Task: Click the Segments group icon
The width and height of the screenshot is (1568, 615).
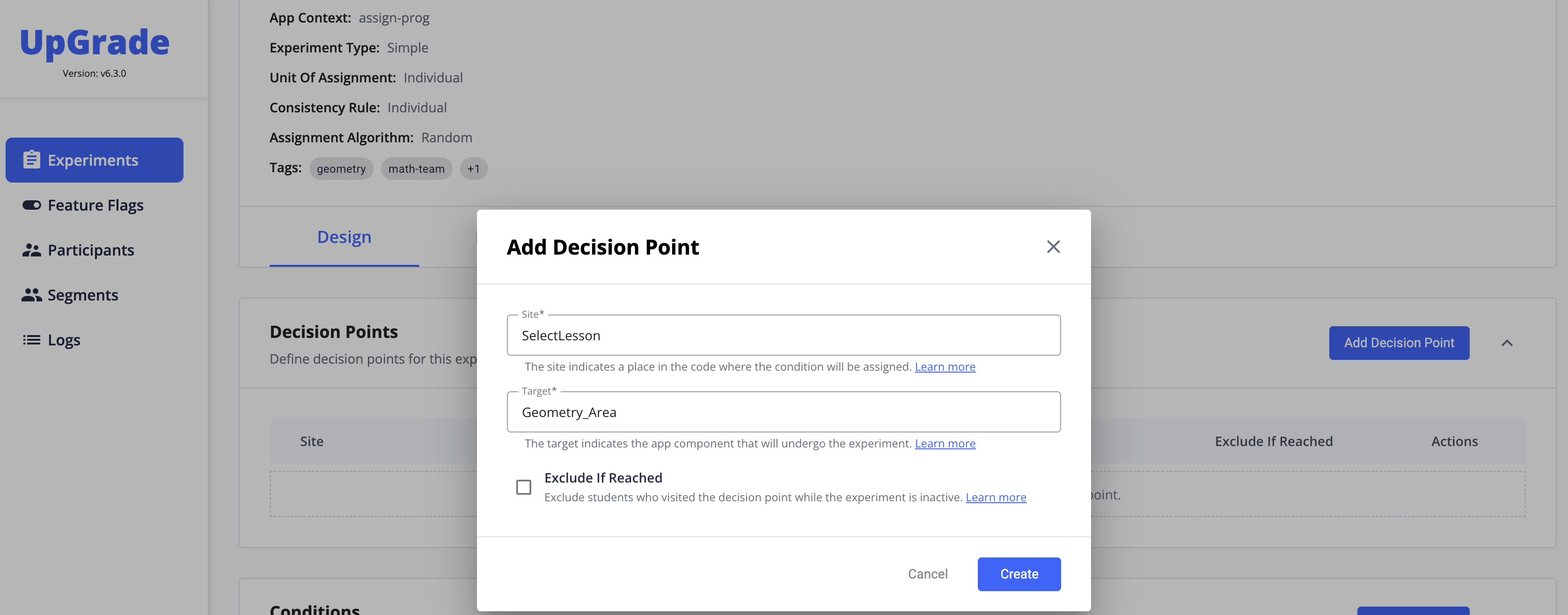Action: 32,295
